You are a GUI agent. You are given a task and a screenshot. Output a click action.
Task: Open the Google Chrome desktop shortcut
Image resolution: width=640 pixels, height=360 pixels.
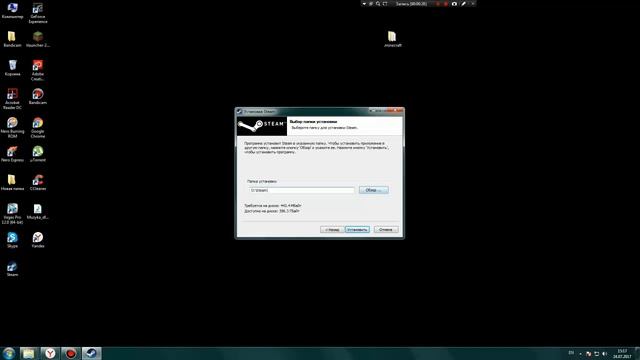pos(38,127)
